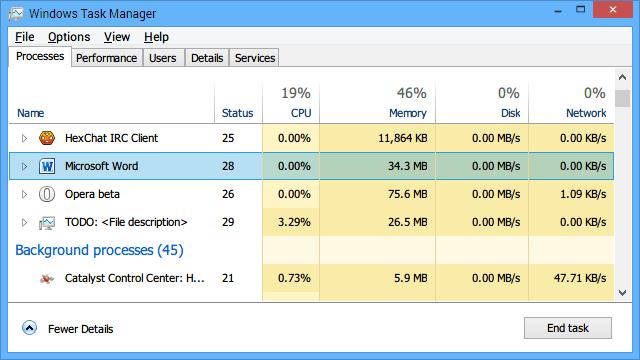This screenshot has height=360, width=640.
Task: Sort by the Disk column header
Action: click(x=511, y=113)
